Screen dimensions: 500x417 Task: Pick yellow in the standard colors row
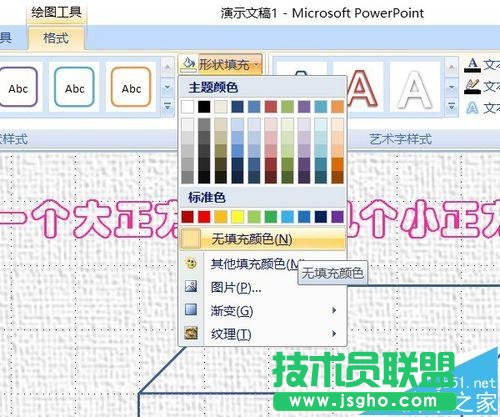pos(238,217)
